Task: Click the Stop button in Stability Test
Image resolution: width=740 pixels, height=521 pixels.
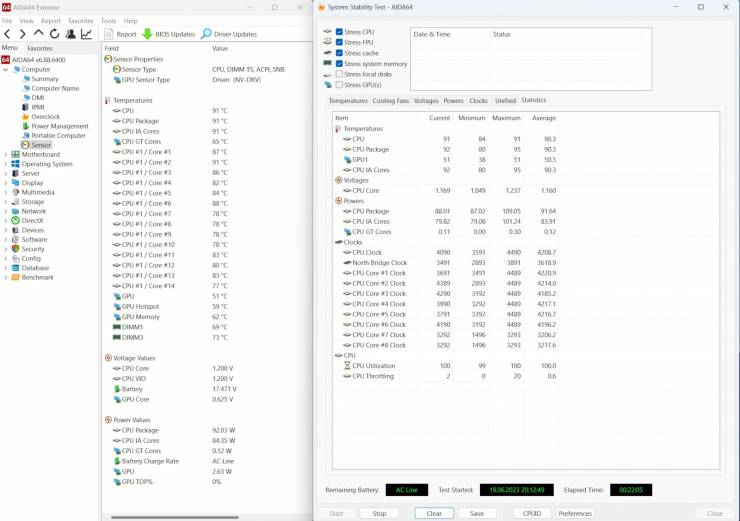Action: coord(379,513)
